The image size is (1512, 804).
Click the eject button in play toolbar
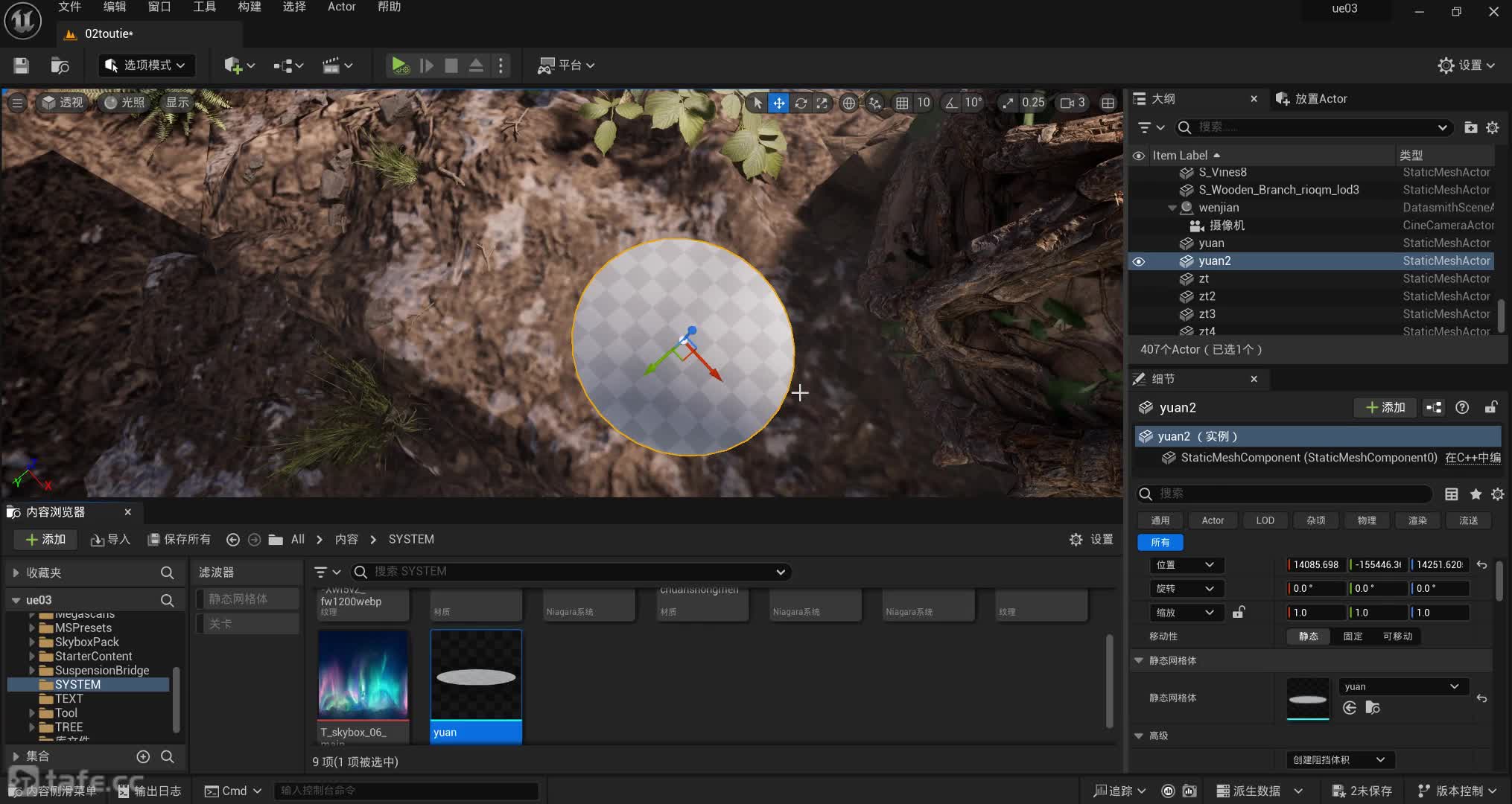tap(476, 66)
